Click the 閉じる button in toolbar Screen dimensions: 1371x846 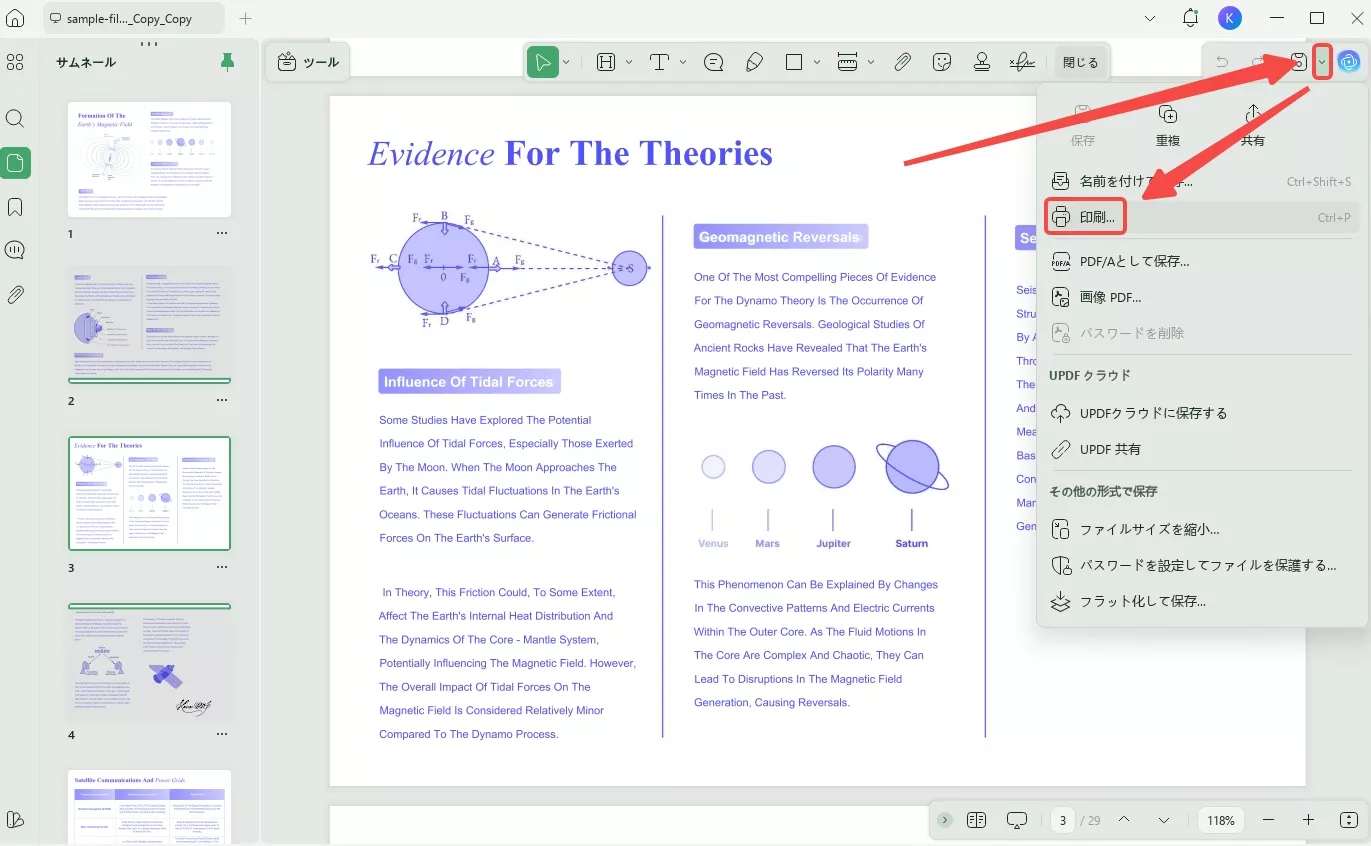pos(1080,62)
